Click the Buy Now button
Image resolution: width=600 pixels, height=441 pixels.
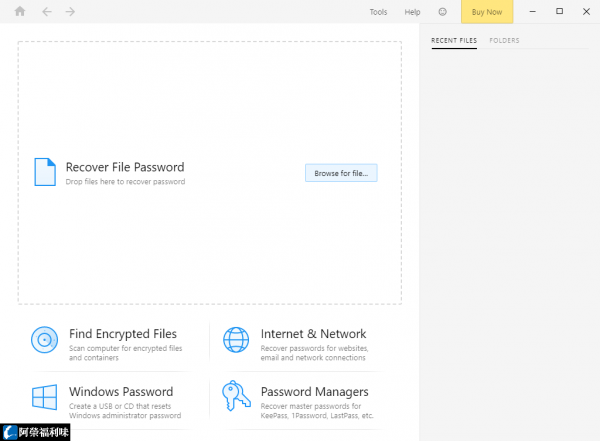[x=487, y=12]
